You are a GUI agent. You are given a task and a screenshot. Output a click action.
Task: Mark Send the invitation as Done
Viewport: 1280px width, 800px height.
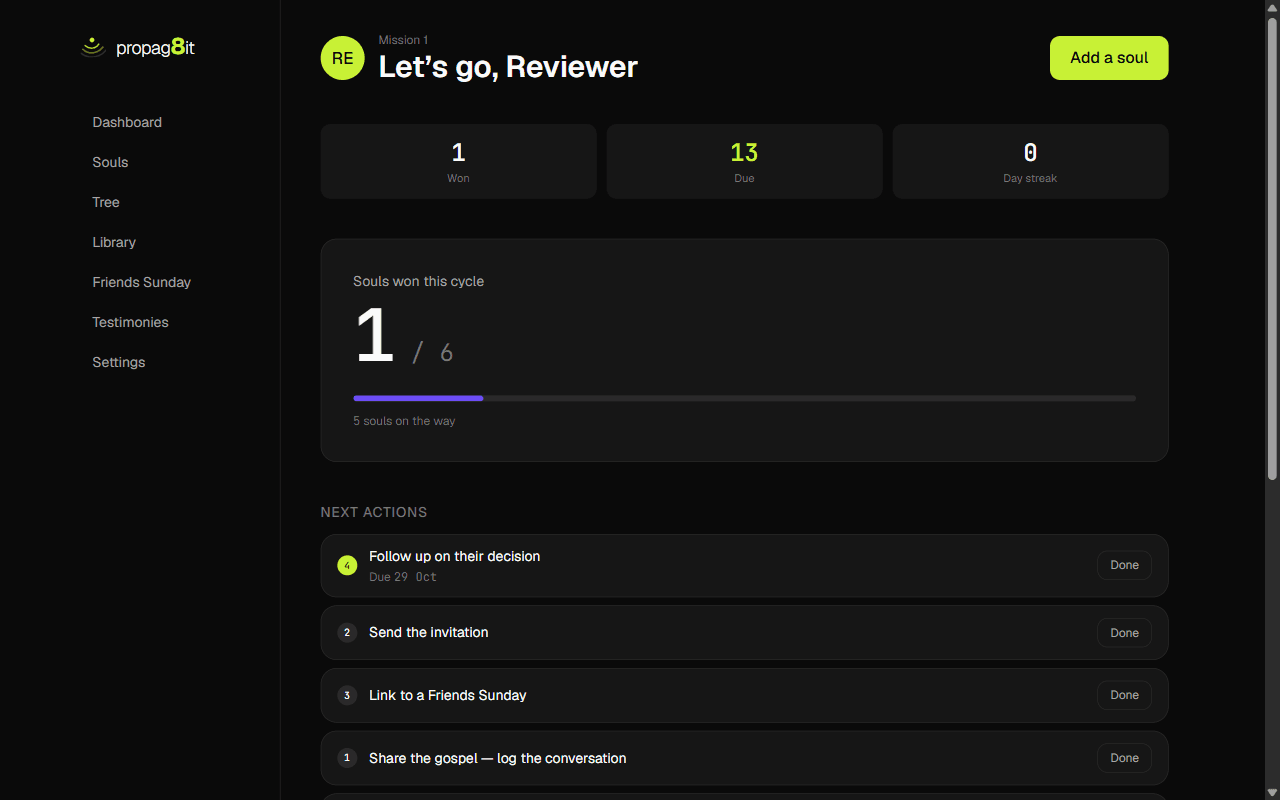coord(1124,633)
